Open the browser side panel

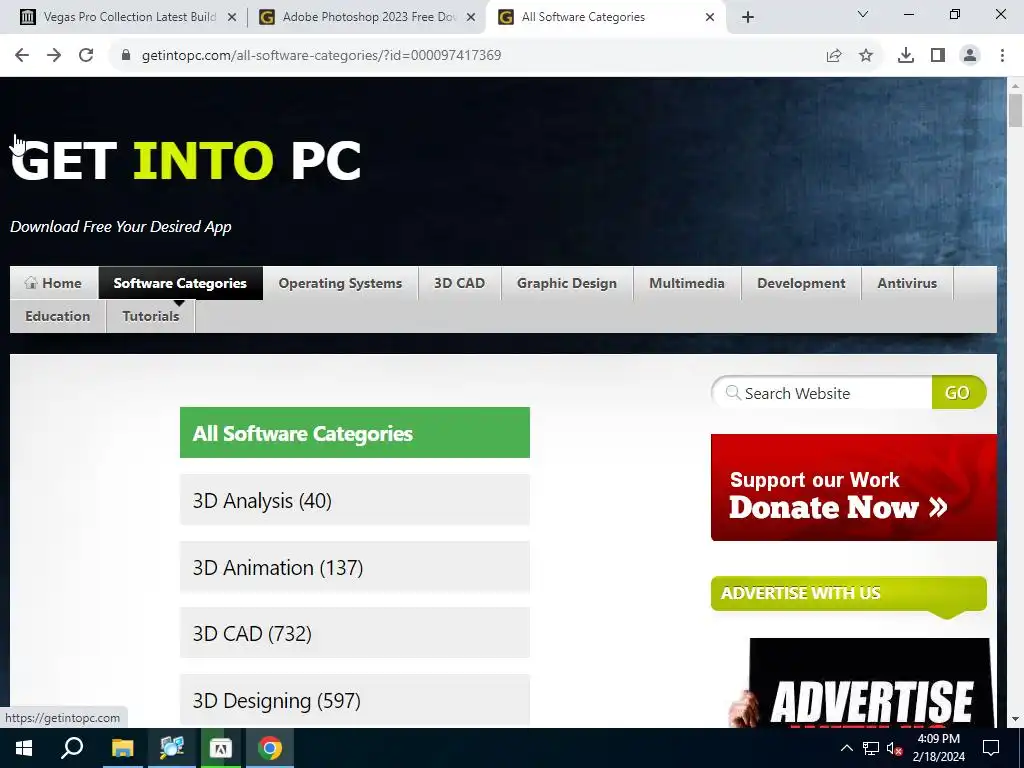[938, 56]
